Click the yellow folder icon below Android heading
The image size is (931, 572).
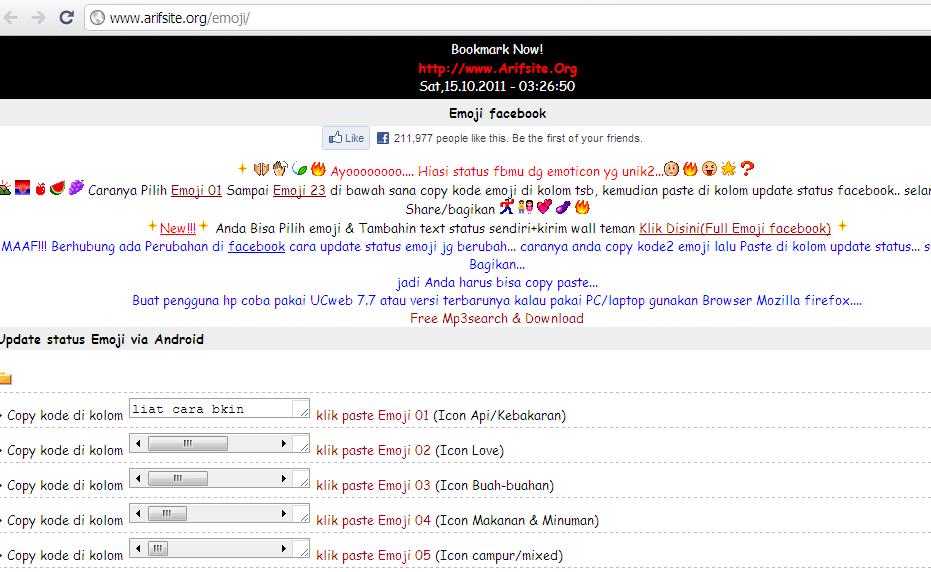pyautogui.click(x=5, y=378)
